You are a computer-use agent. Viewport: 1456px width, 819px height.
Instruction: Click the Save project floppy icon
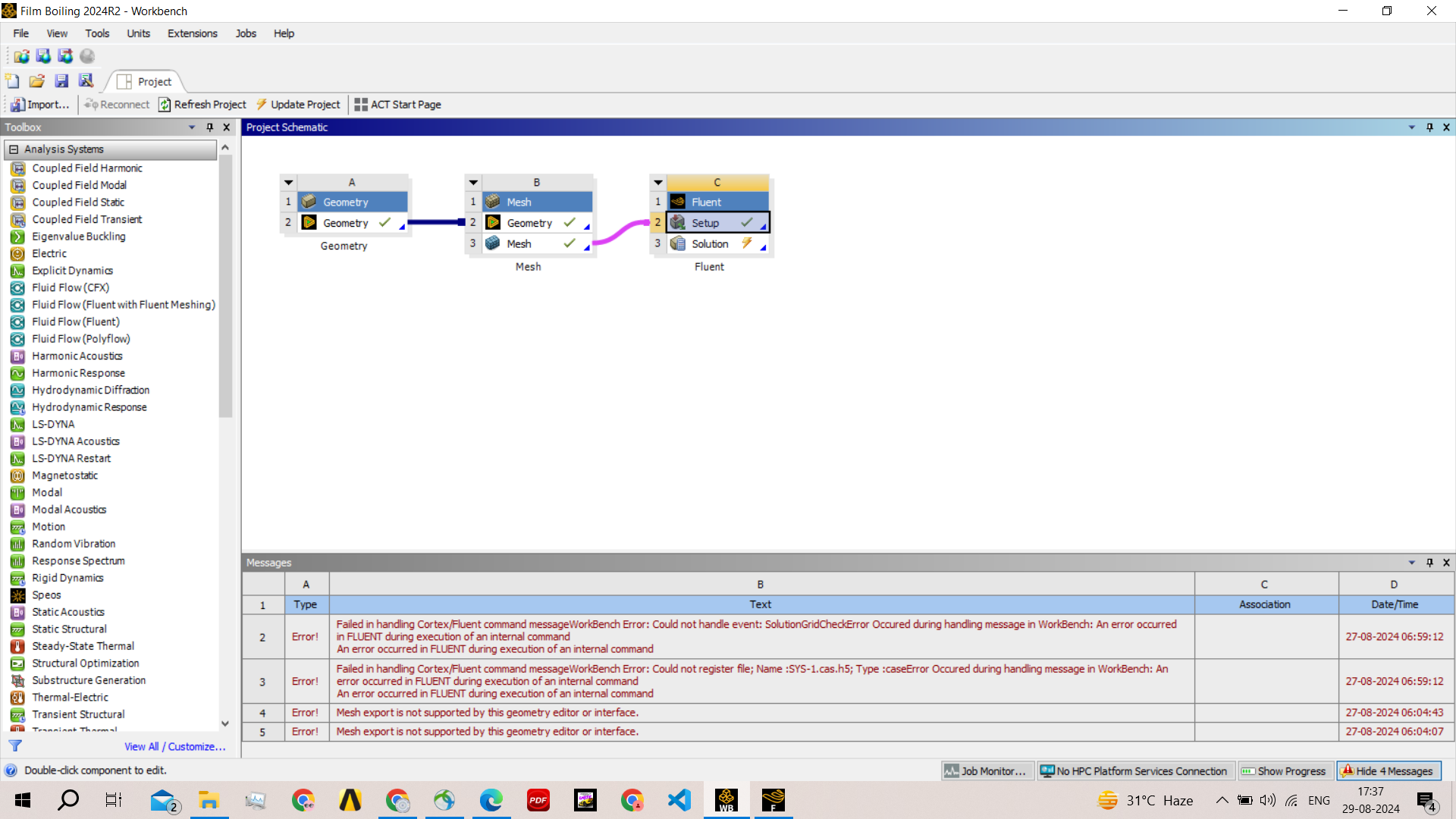pos(61,81)
